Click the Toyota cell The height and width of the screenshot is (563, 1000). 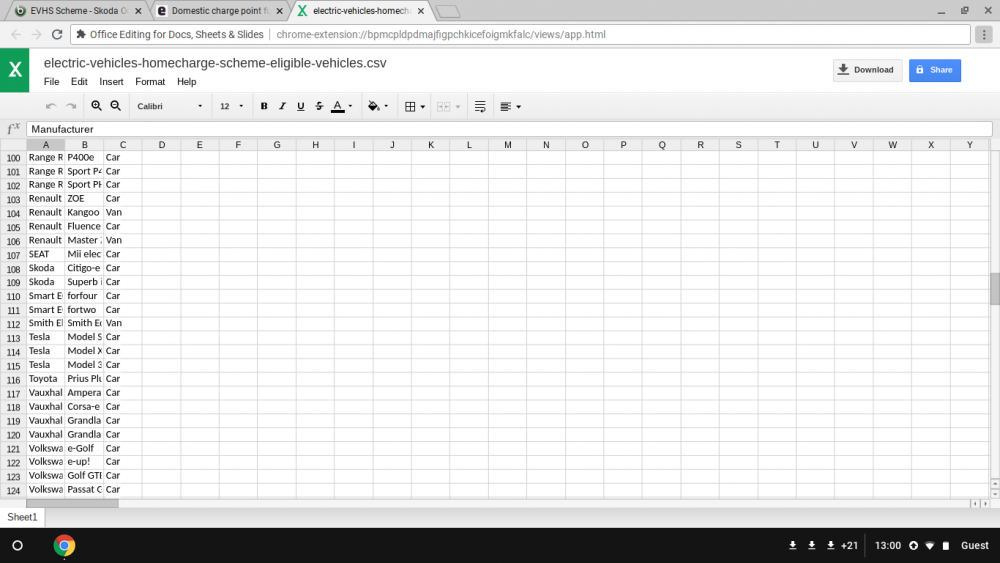(x=46, y=379)
